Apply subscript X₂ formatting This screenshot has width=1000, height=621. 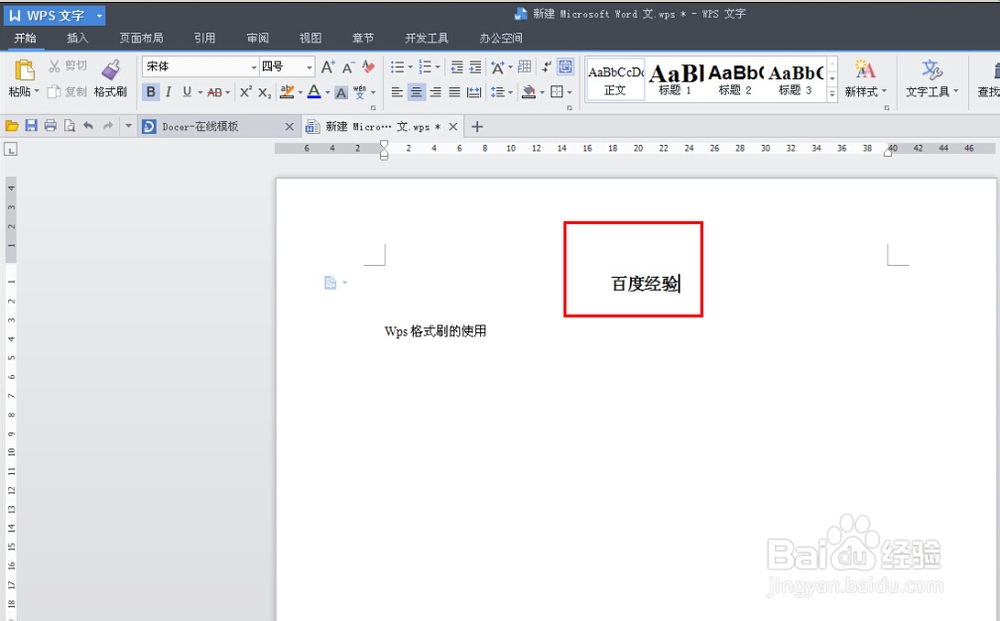tap(264, 92)
